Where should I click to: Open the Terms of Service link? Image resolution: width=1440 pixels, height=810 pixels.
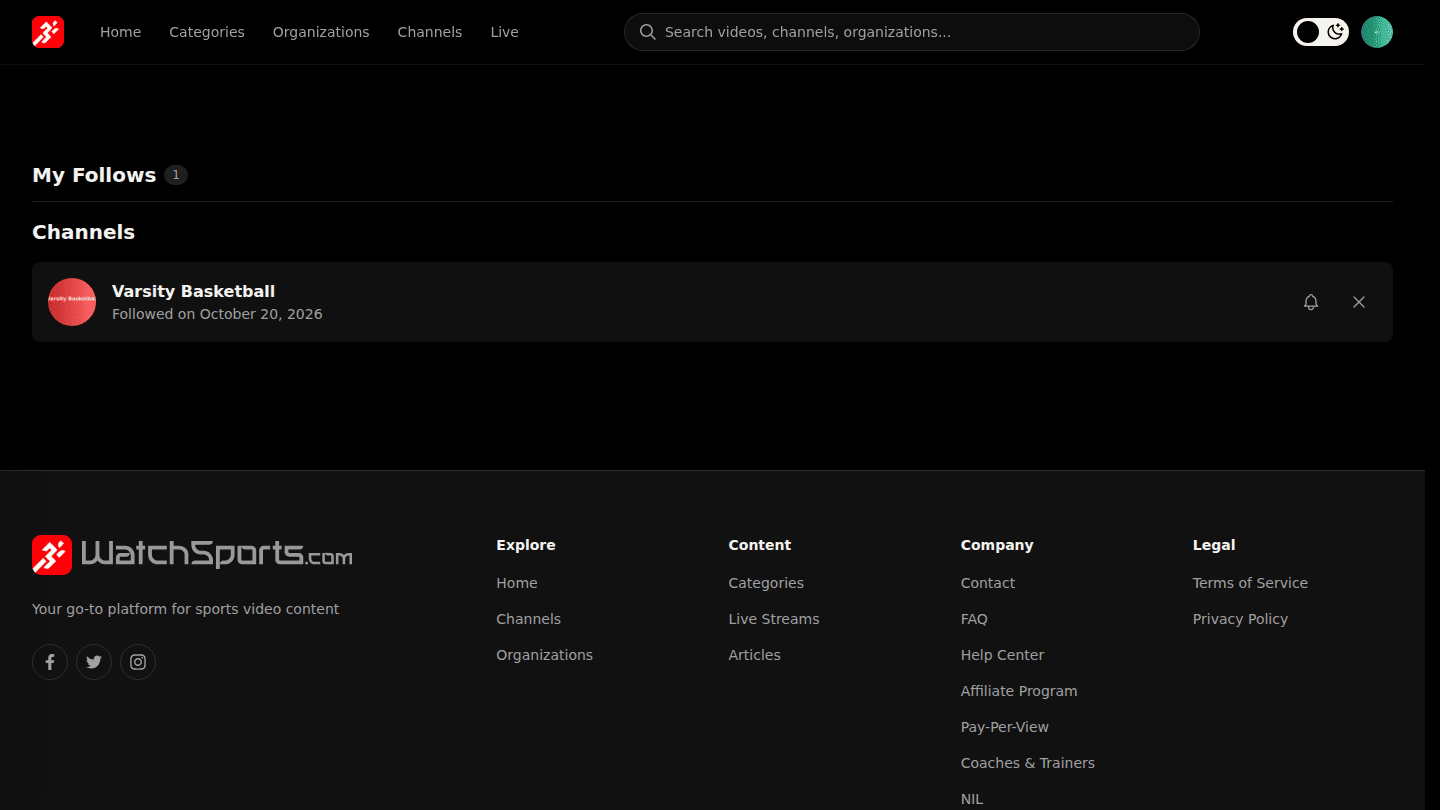pyautogui.click(x=1250, y=583)
